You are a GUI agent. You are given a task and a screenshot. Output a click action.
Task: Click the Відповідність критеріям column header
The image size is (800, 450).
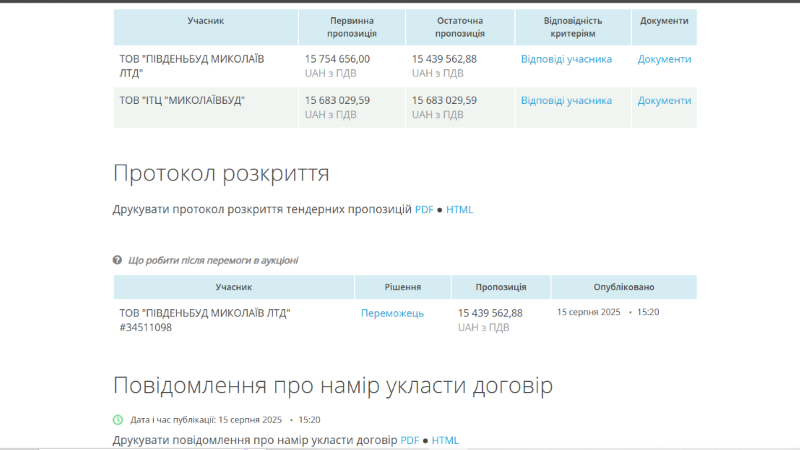(573, 27)
